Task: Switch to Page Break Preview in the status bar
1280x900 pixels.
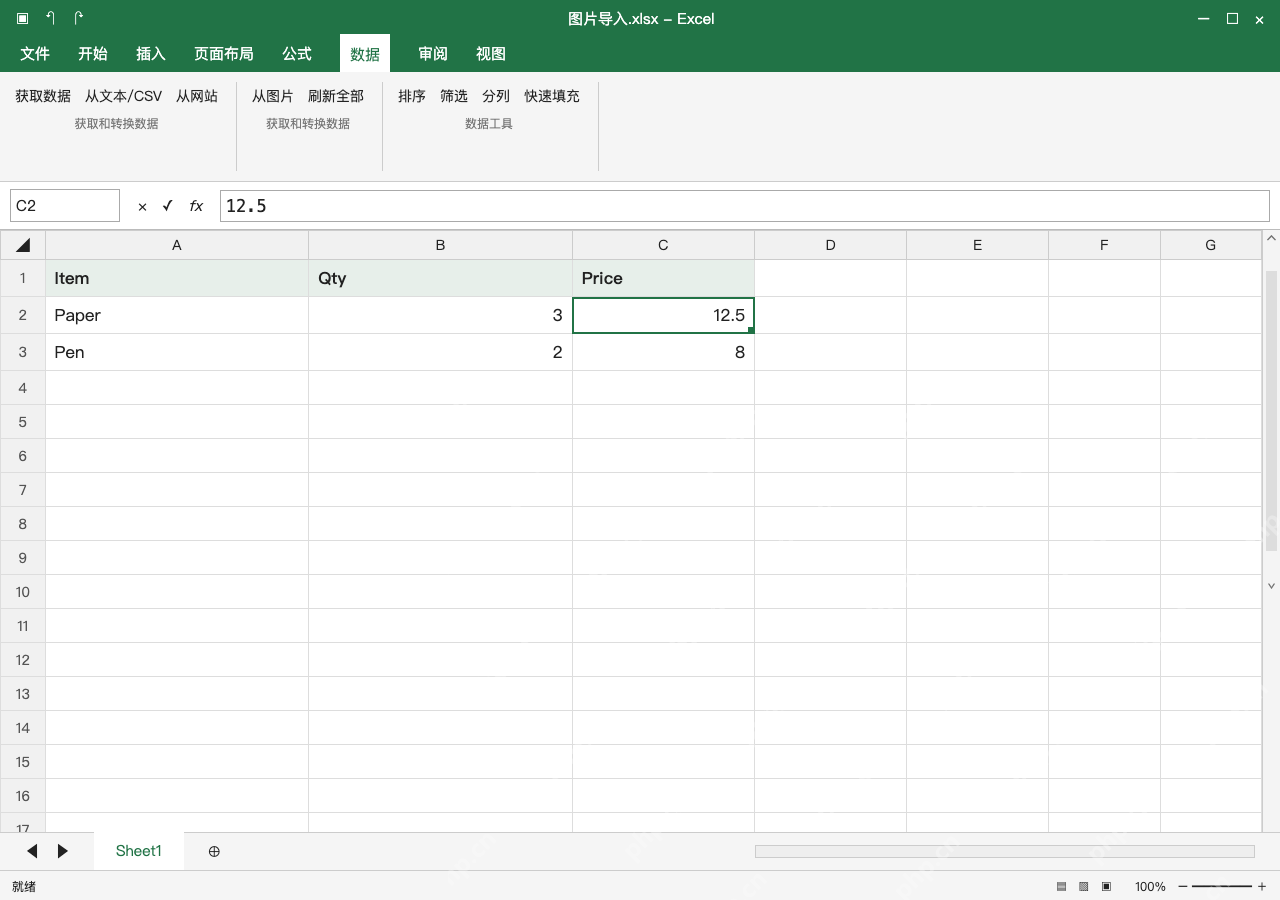Action: pyautogui.click(x=1106, y=886)
